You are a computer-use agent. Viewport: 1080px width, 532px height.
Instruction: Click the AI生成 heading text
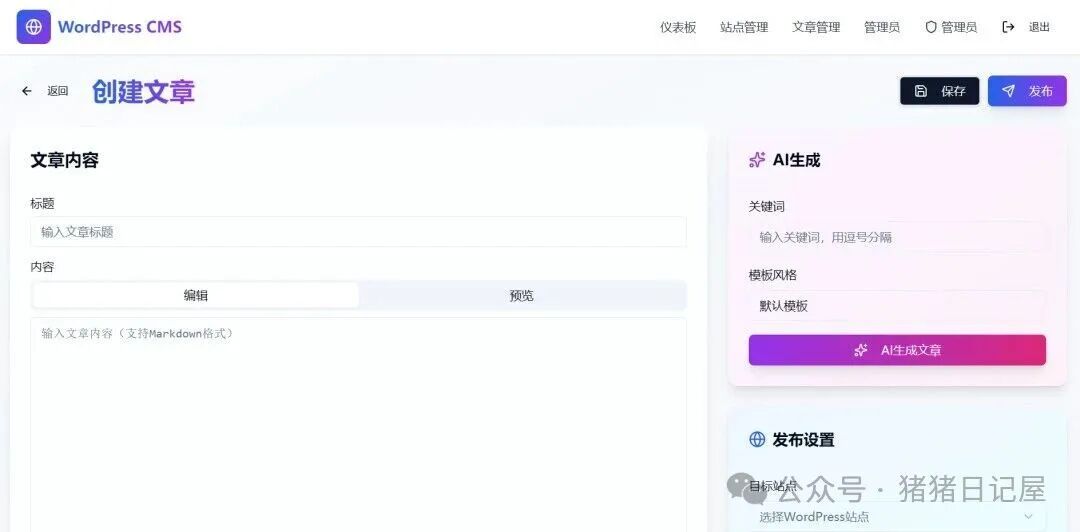coord(796,161)
